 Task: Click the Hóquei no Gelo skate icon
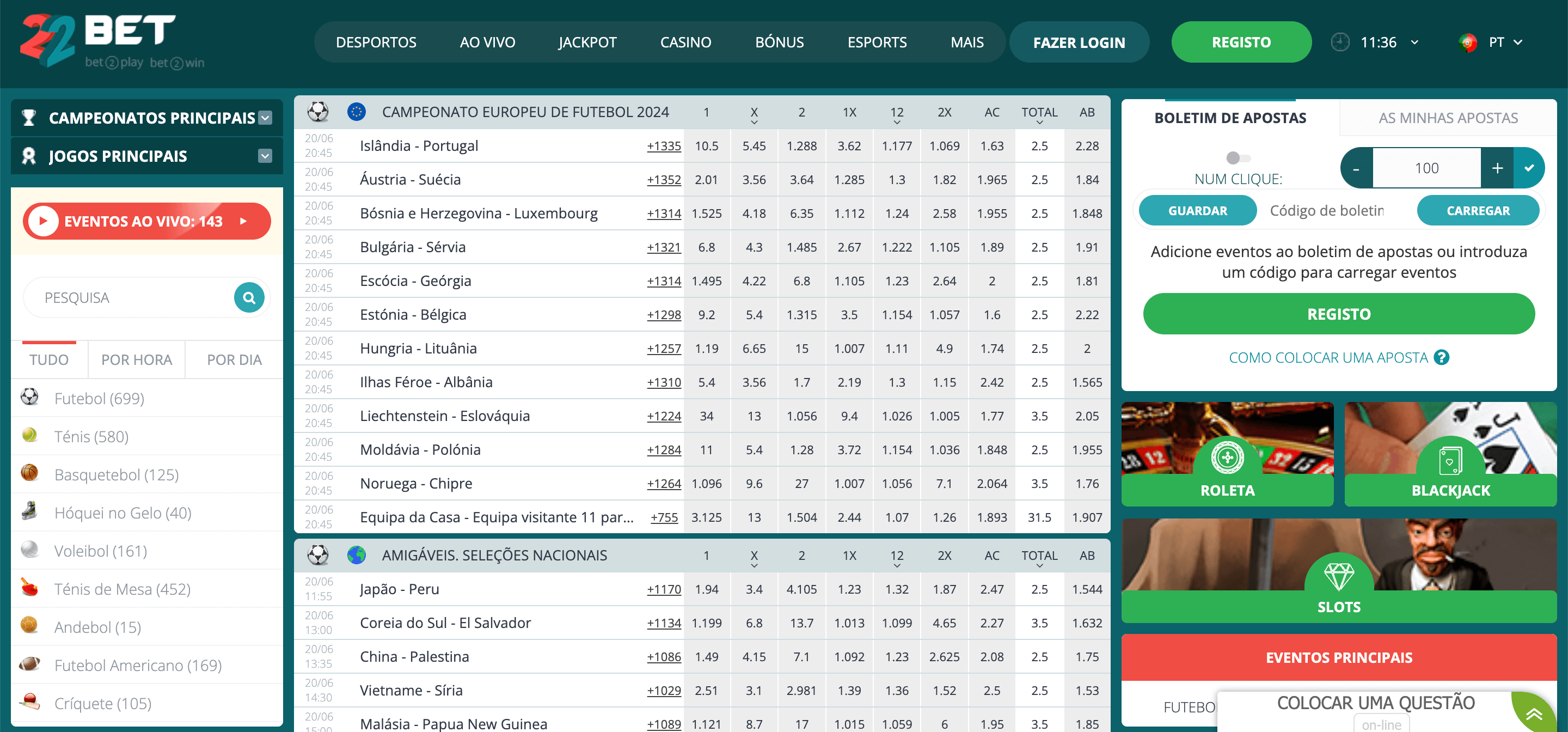click(29, 511)
